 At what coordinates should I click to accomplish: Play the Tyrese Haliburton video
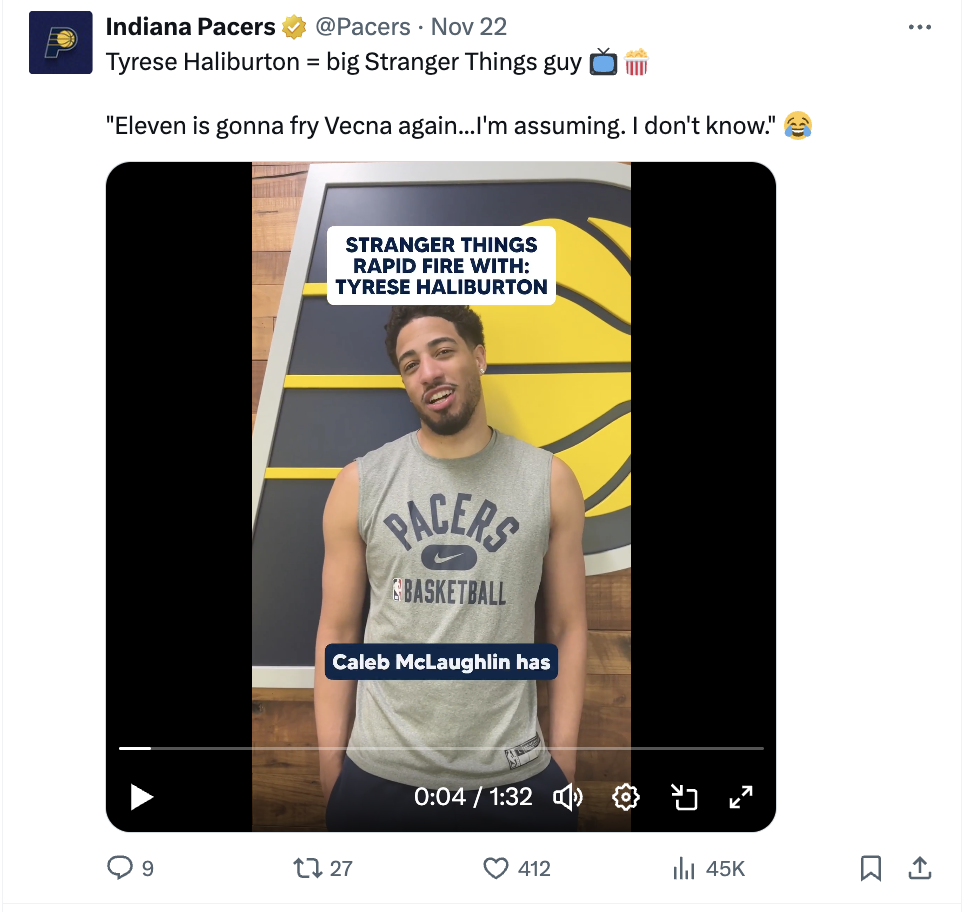142,797
